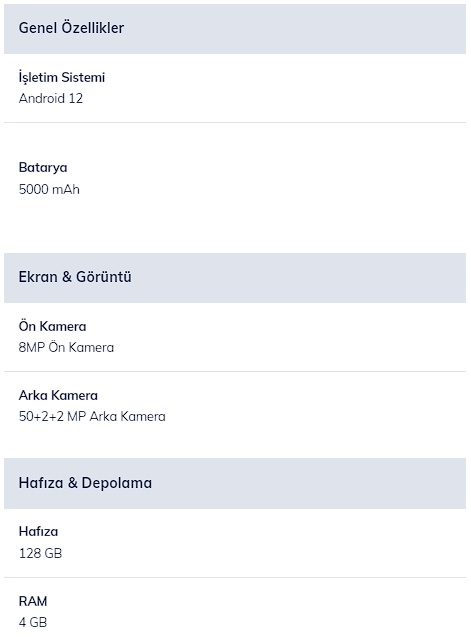Click the 8MP Ön Kamera value
The height and width of the screenshot is (640, 471).
pos(66,347)
